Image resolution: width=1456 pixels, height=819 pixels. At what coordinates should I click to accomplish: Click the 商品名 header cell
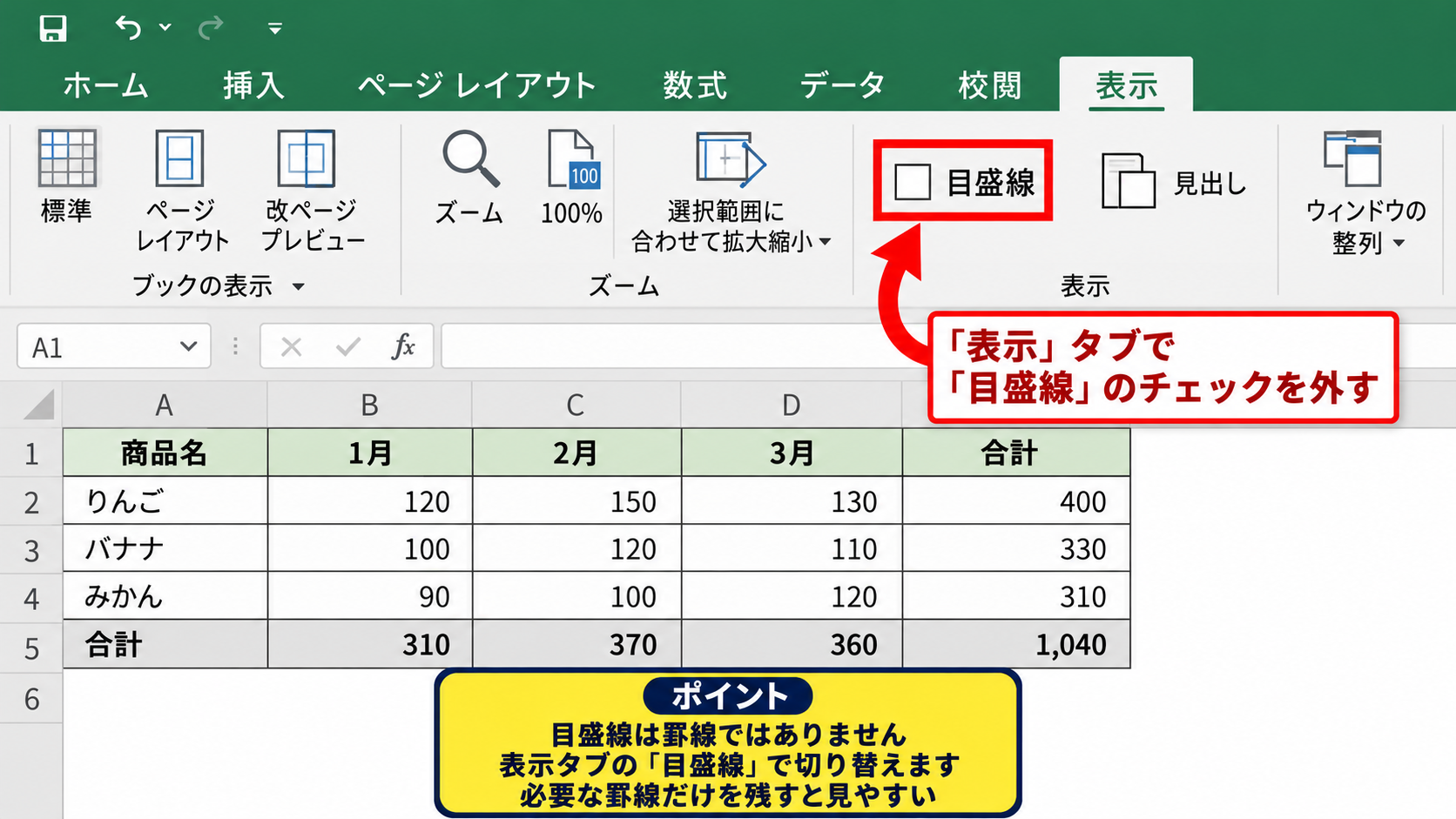click(165, 453)
